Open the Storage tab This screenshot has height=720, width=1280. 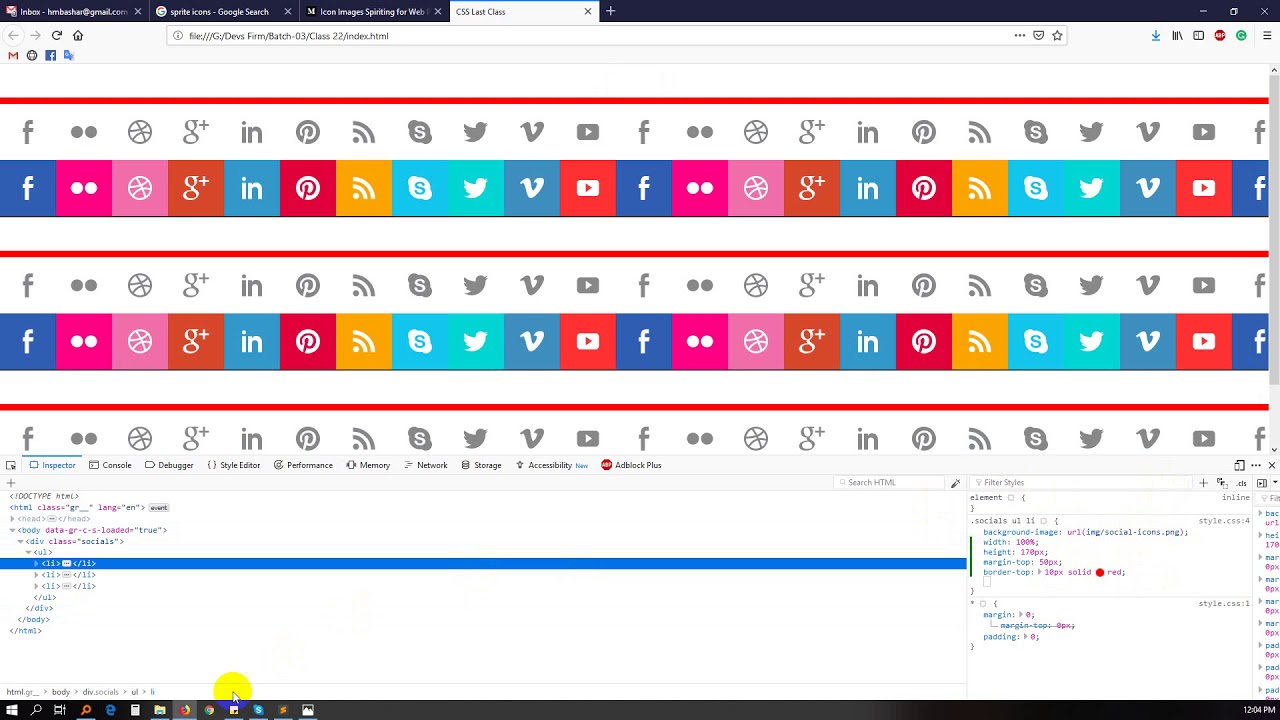(x=481, y=465)
